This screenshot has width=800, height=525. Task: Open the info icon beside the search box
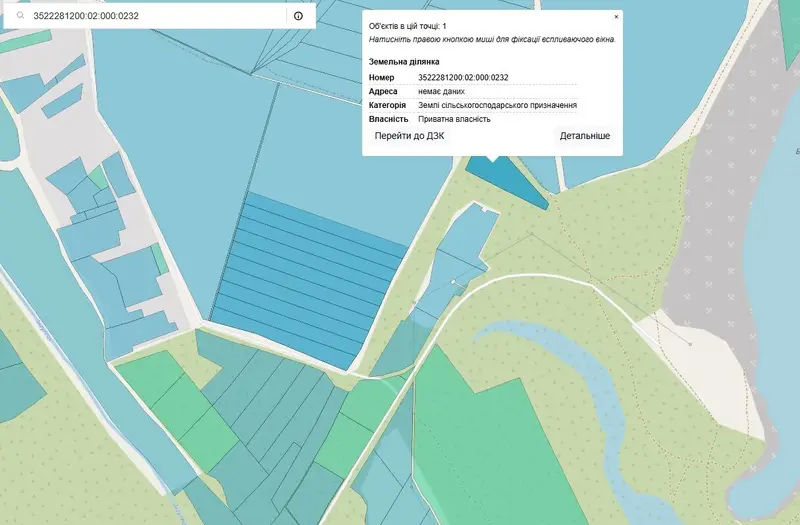[x=298, y=16]
